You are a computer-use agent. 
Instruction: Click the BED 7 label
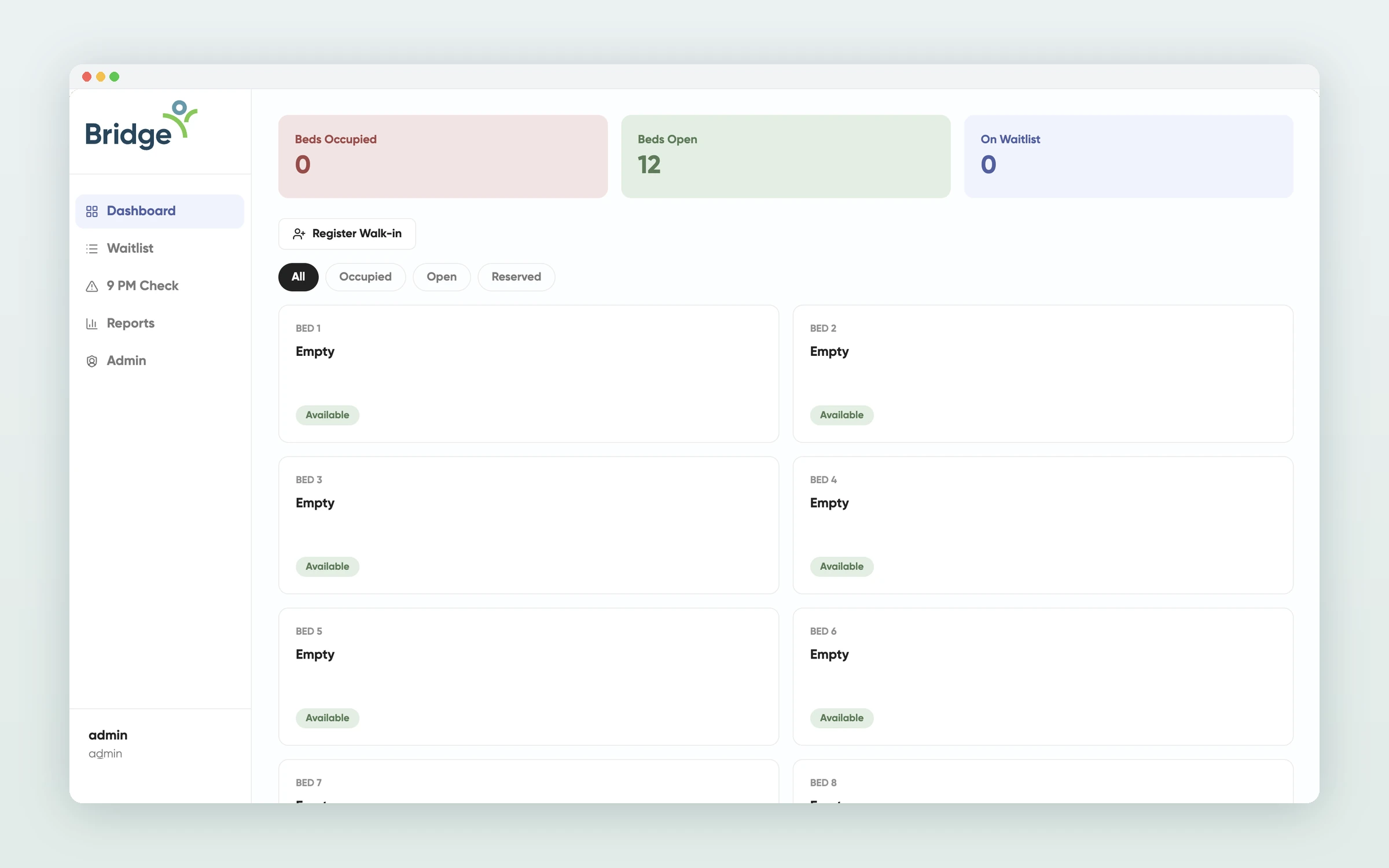point(308,783)
